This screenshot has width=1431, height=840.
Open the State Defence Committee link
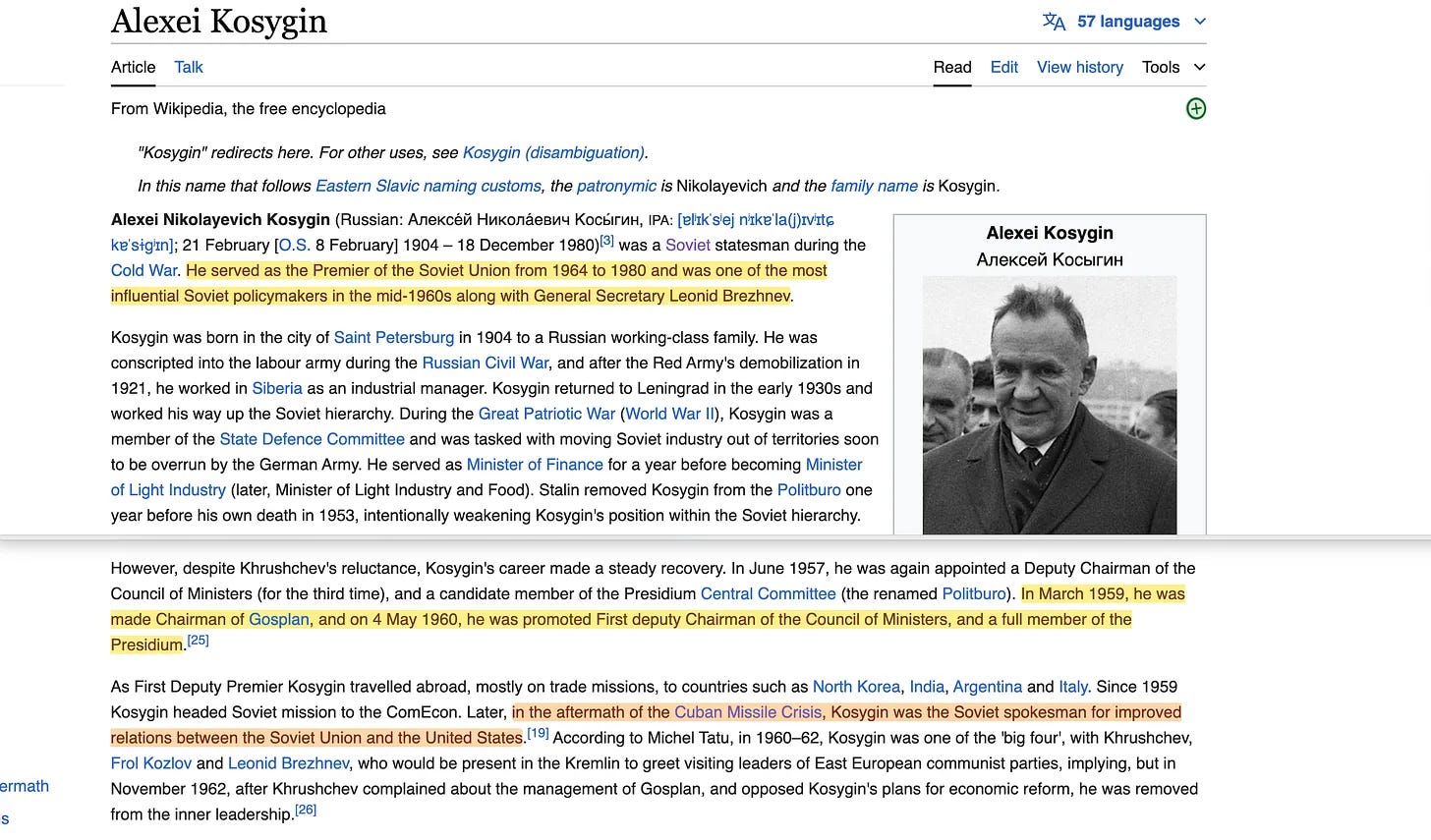tap(313, 439)
